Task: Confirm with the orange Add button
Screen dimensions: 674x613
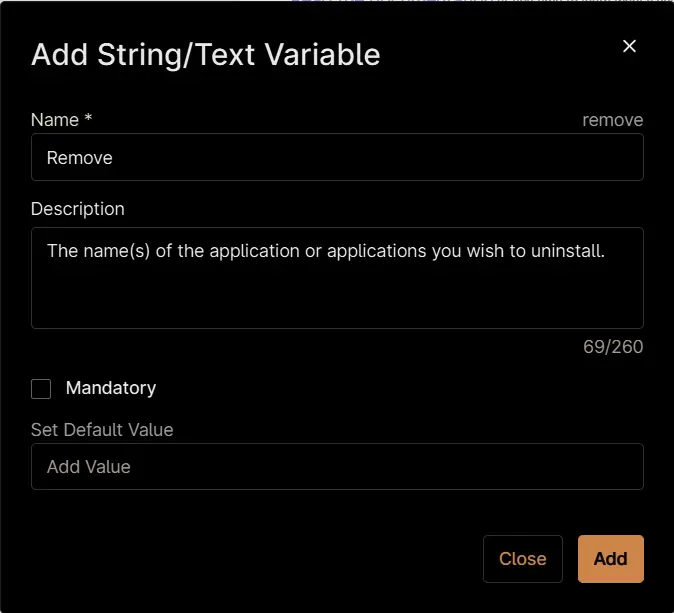Action: tap(610, 558)
